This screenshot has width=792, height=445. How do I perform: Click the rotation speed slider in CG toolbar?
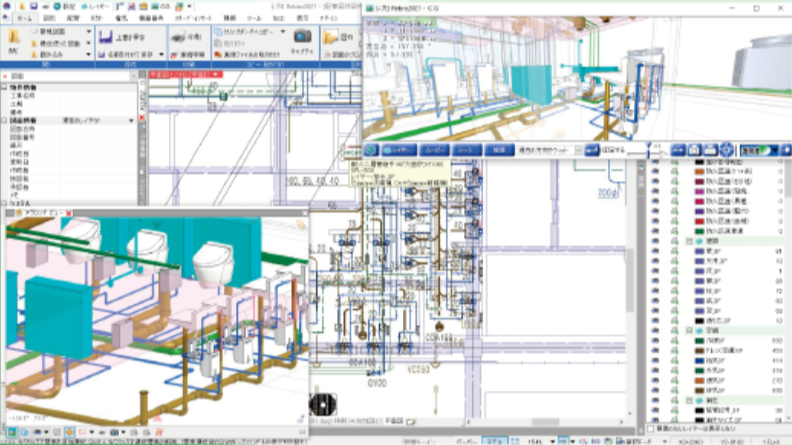point(649,150)
